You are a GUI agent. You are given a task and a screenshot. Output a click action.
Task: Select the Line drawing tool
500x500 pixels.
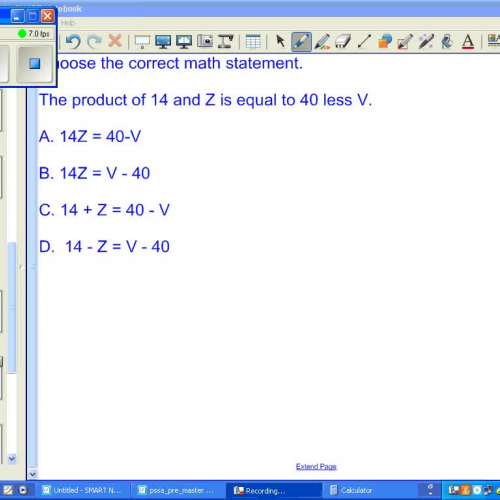(364, 42)
